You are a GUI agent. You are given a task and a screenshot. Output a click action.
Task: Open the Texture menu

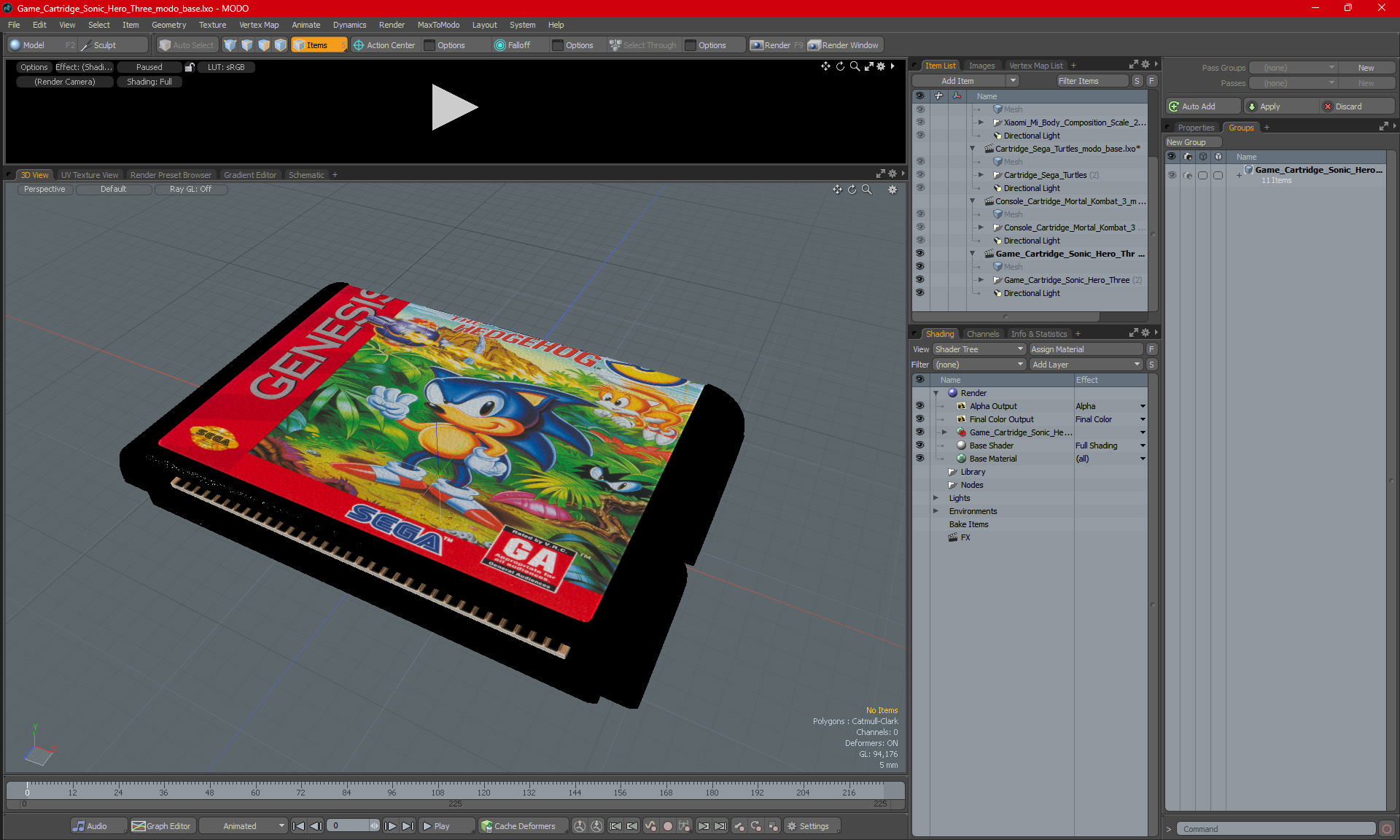pyautogui.click(x=212, y=25)
